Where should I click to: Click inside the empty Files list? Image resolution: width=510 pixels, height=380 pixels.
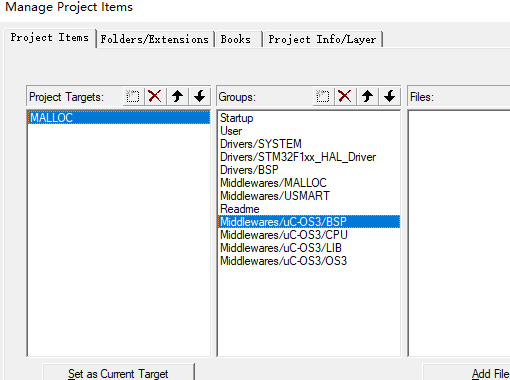459,233
